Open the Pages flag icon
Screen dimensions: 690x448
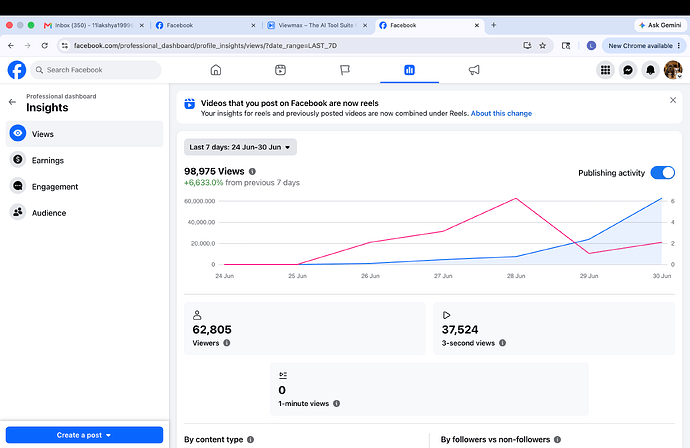(x=345, y=70)
